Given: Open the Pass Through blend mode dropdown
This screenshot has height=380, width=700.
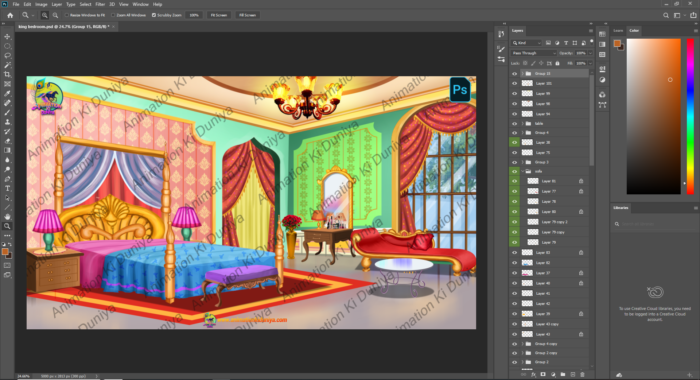Looking at the screenshot, I should tap(534, 53).
